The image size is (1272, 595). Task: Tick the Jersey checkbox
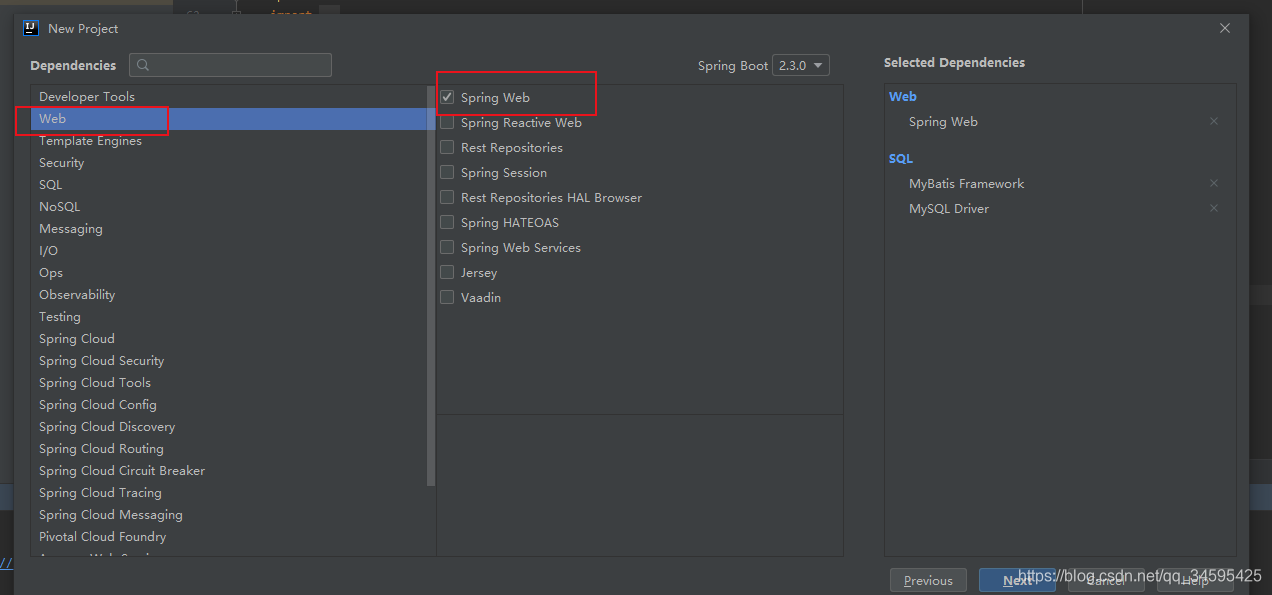coord(447,272)
